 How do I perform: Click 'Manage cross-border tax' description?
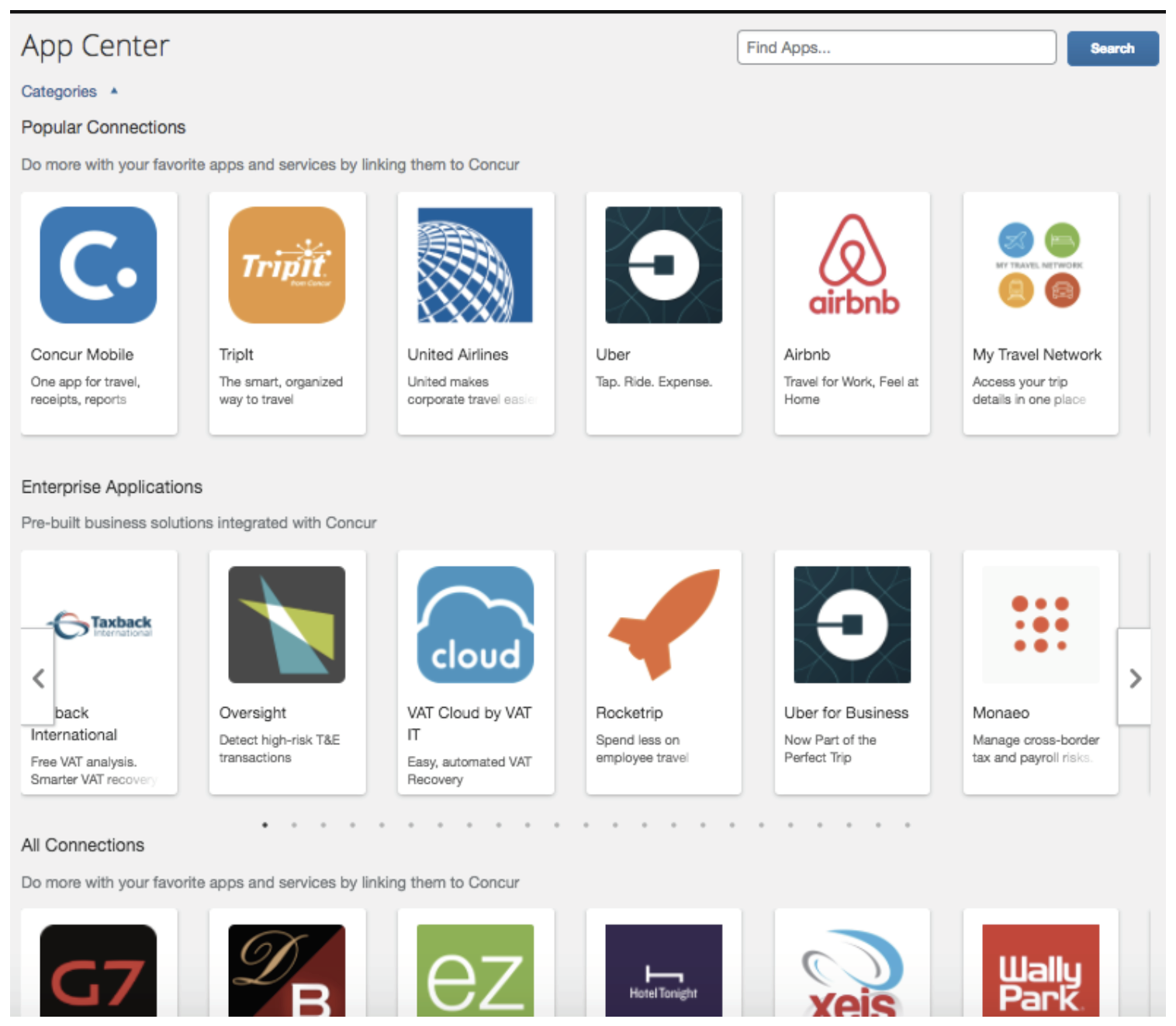click(1036, 749)
